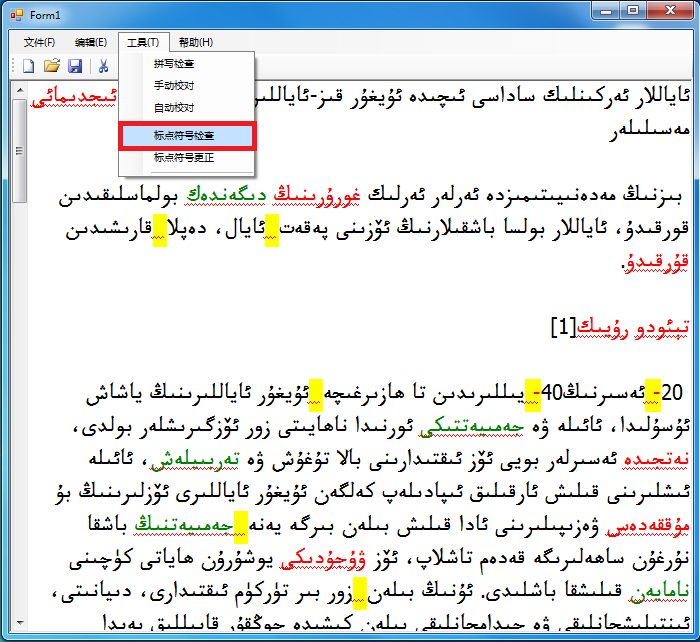The width and height of the screenshot is (700, 642).
Task: Click the Form1 window title icon
Action: (x=17, y=15)
